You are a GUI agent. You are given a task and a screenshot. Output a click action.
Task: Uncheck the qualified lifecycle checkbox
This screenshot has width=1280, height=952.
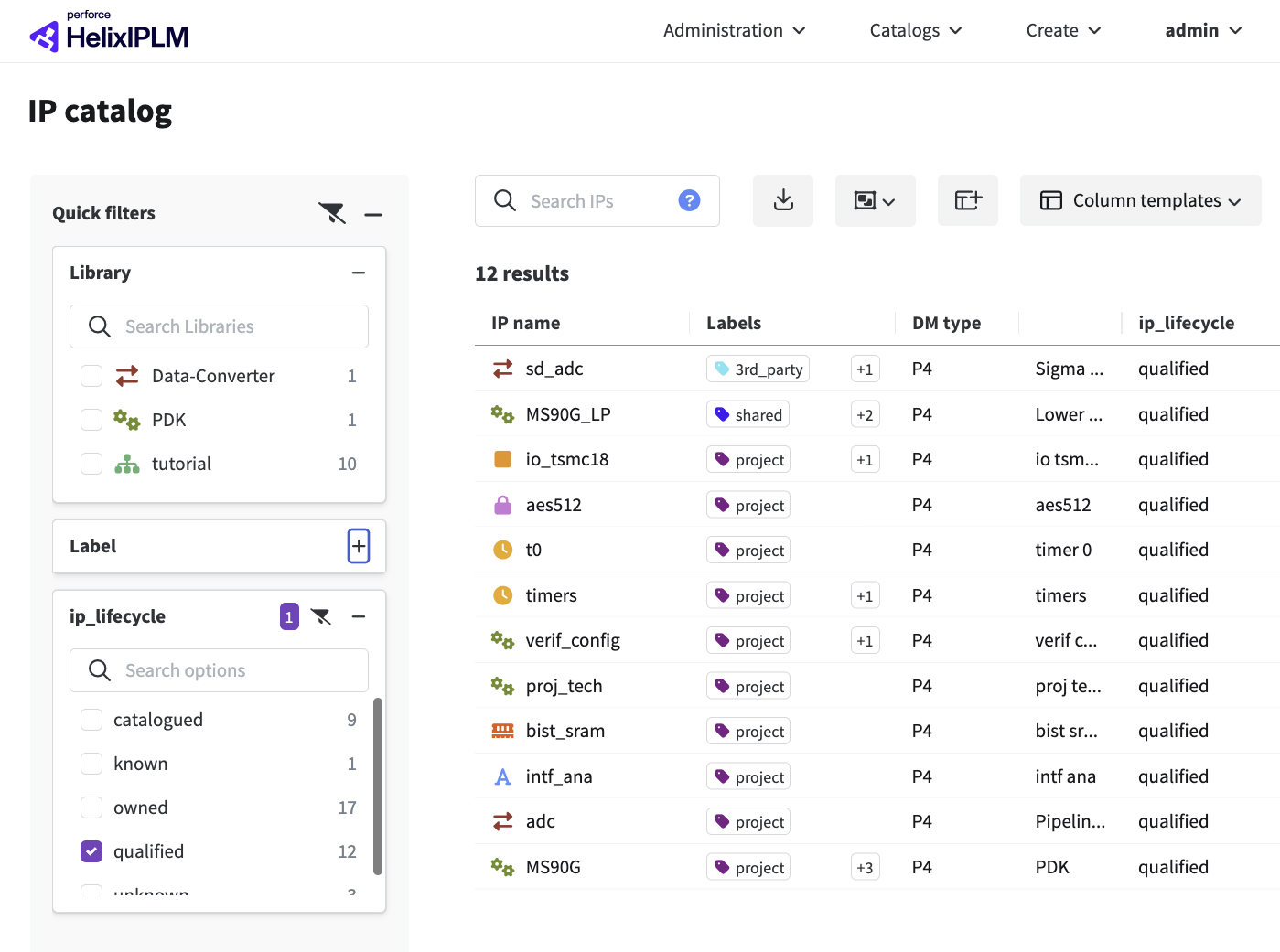[x=91, y=851]
